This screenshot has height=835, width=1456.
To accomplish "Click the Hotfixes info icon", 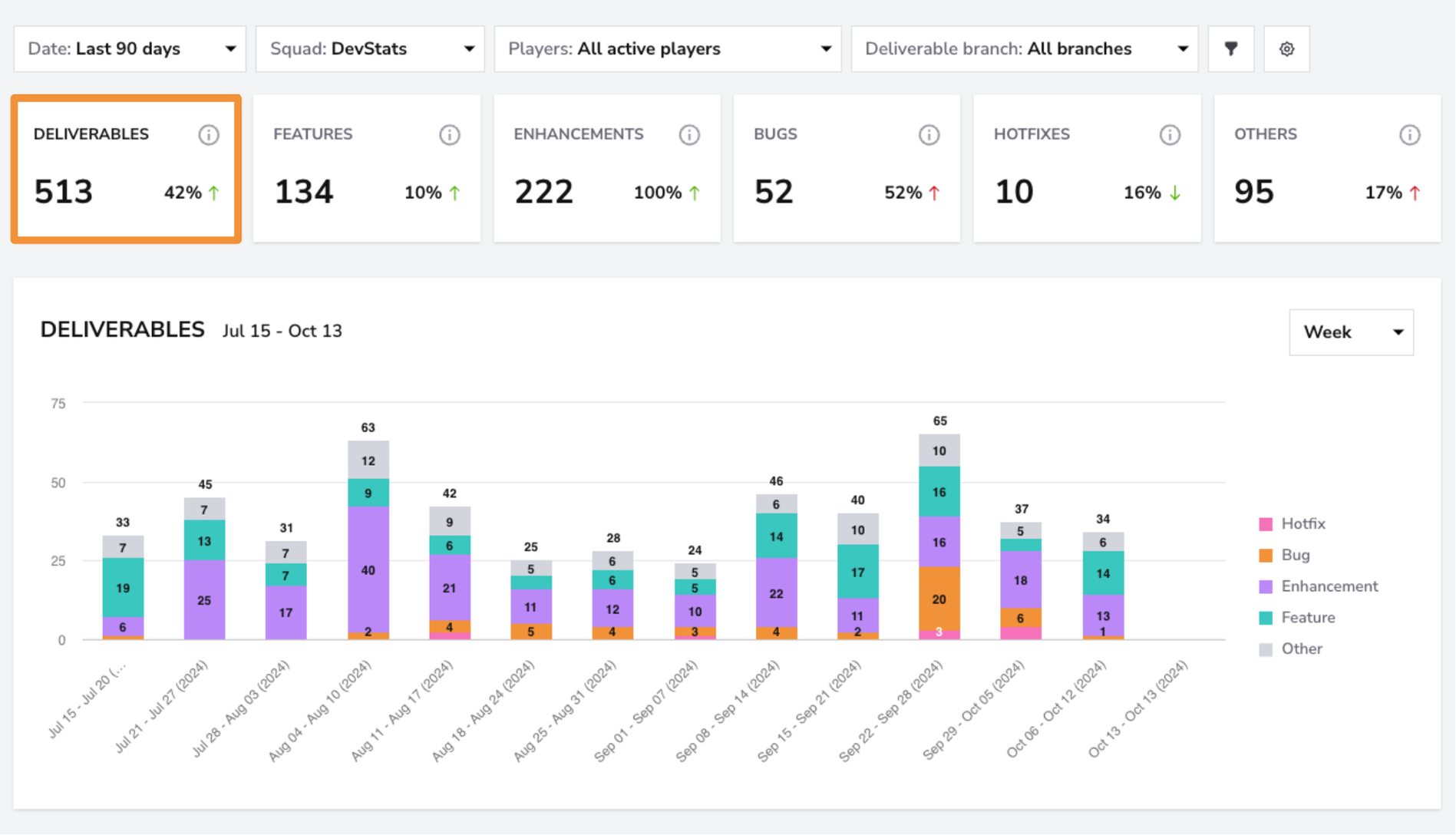I will [x=1170, y=135].
